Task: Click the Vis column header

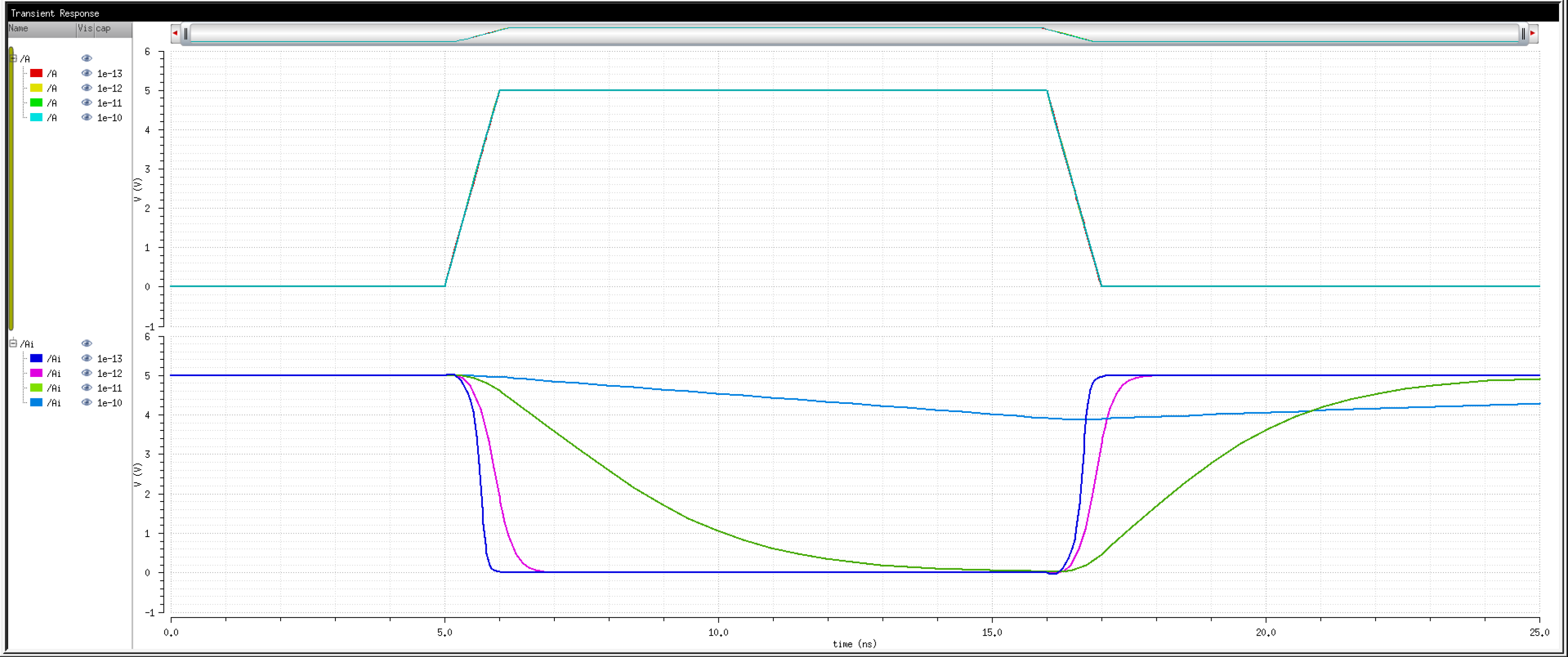Action: [x=84, y=29]
